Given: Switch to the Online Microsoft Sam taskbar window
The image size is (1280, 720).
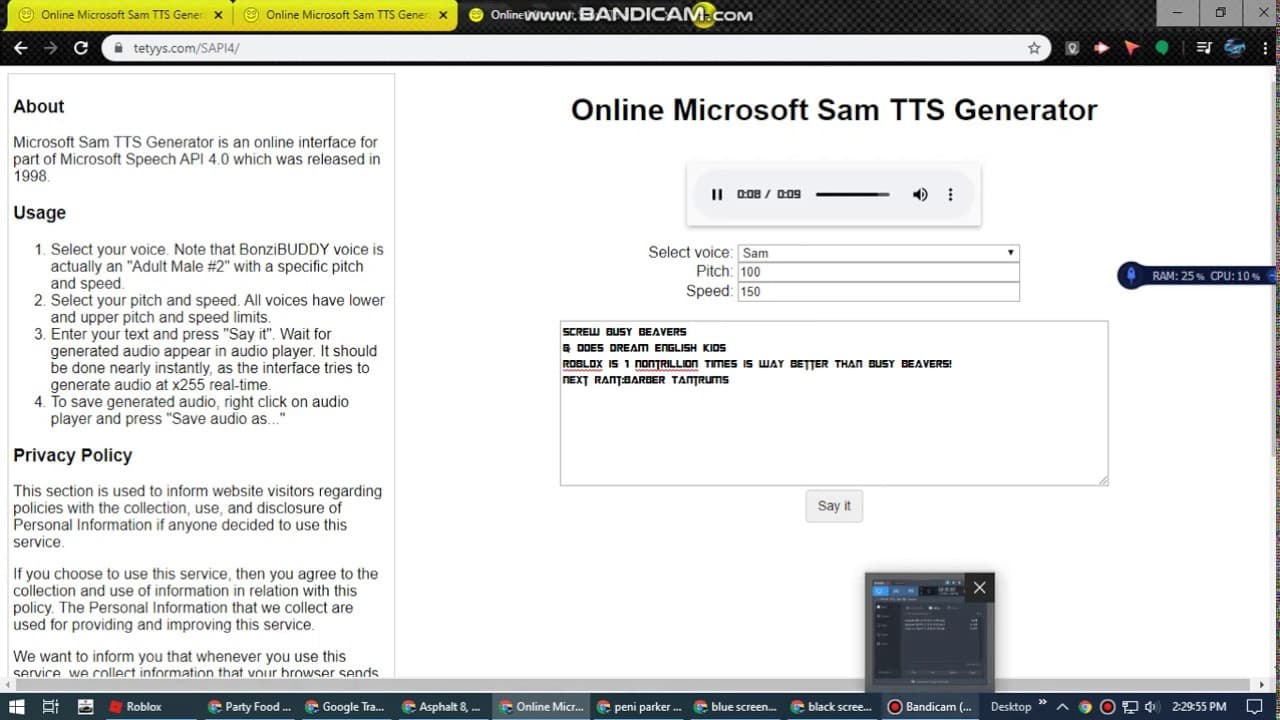Looking at the screenshot, I should point(539,706).
